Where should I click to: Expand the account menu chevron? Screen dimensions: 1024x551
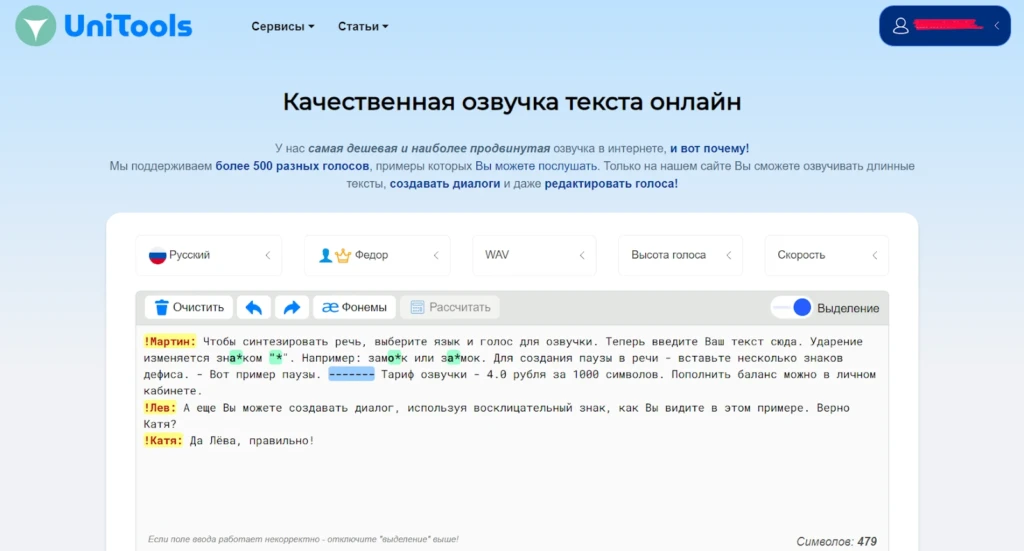coord(997,26)
